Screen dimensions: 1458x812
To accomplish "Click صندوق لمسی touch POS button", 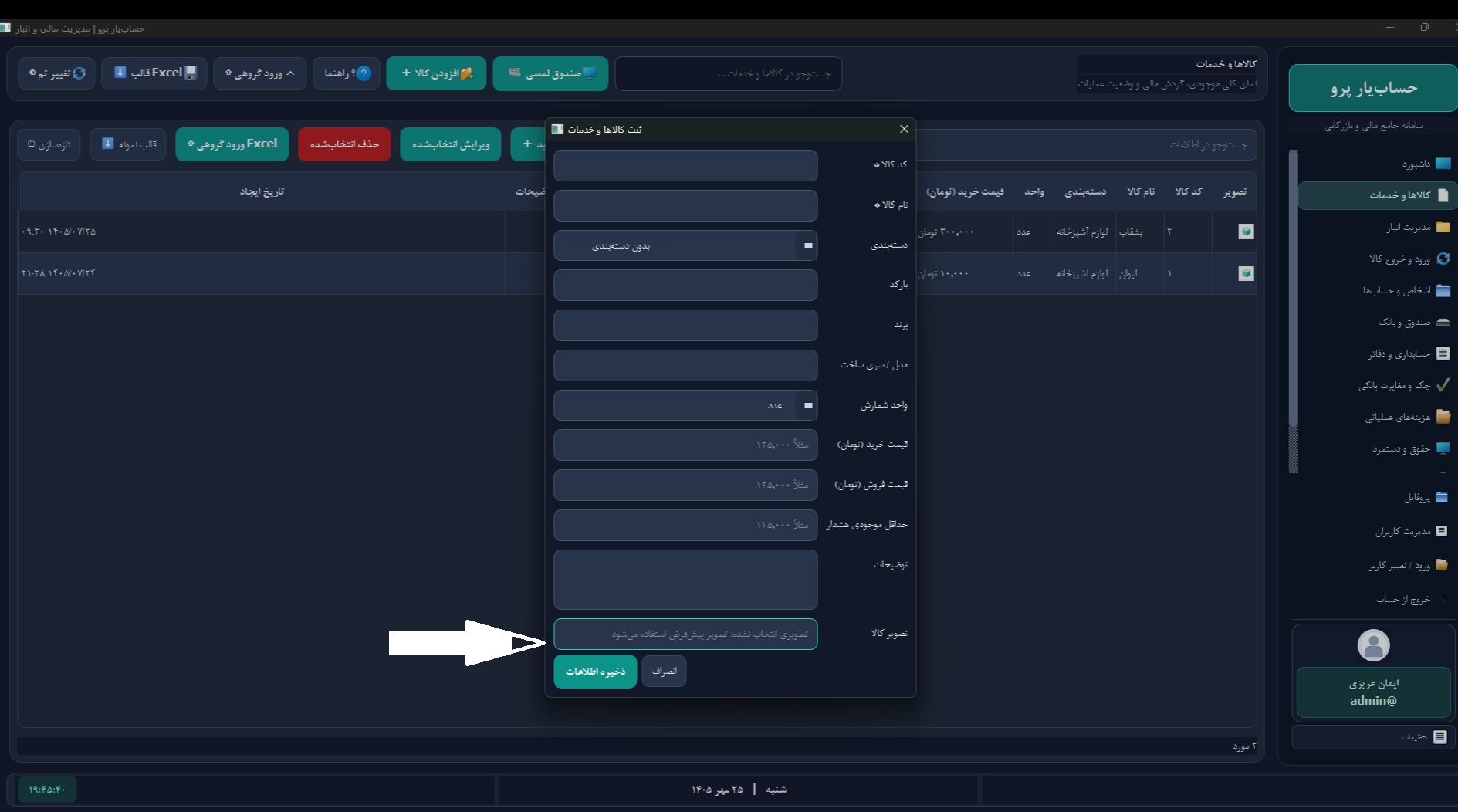I will point(550,73).
